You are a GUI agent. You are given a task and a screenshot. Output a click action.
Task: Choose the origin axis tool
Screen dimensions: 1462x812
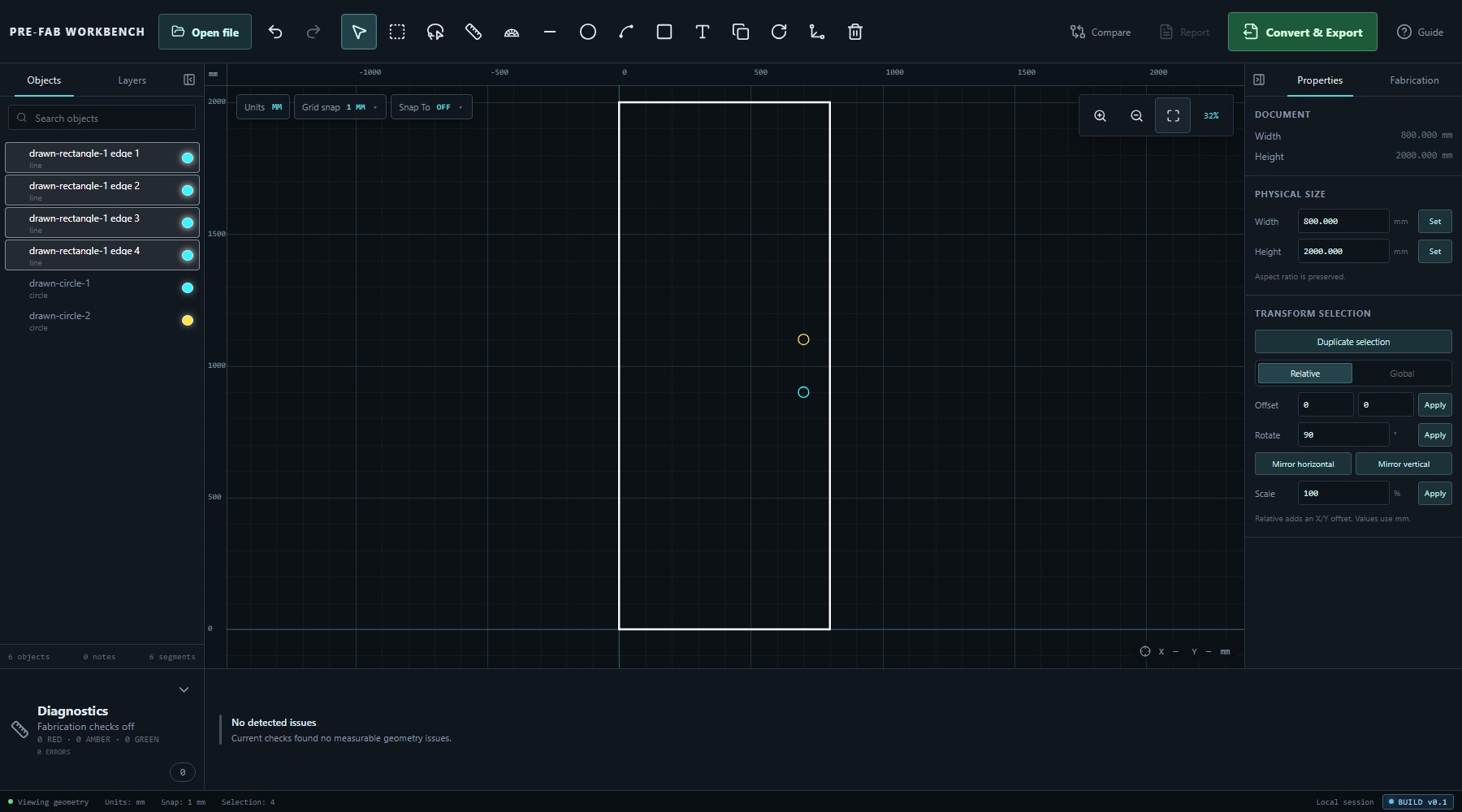tap(817, 32)
